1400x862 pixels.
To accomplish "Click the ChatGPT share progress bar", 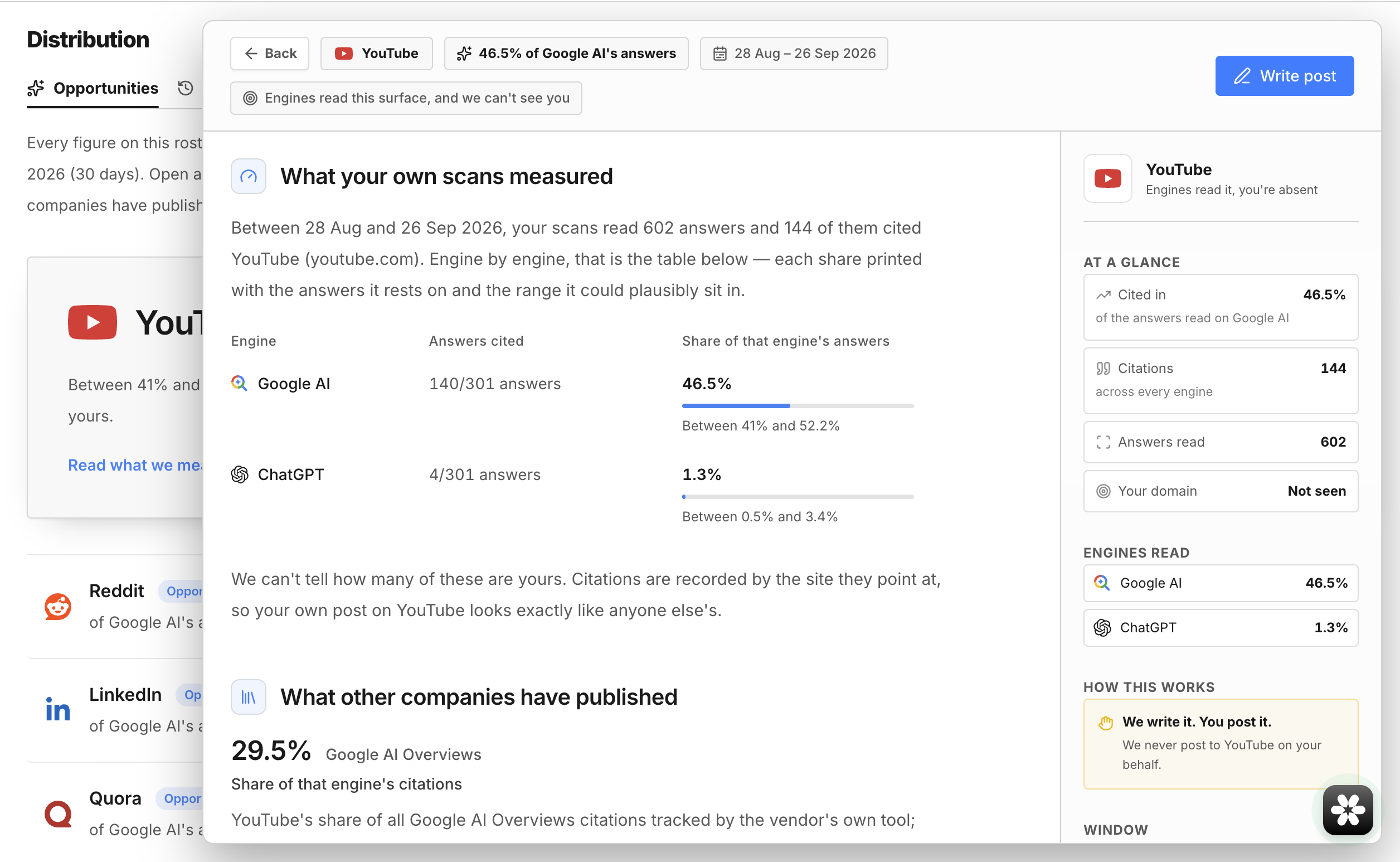I will tap(798, 497).
